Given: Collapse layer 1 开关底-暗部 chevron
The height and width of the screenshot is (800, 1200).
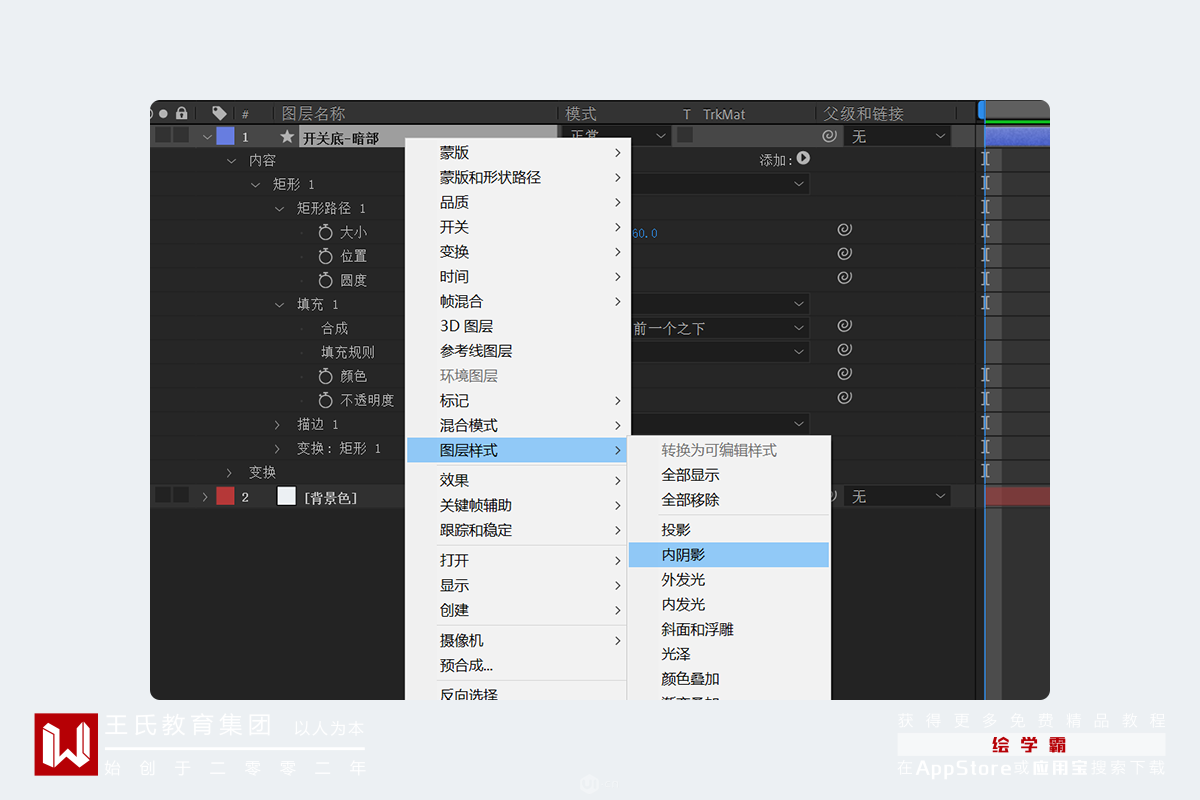Looking at the screenshot, I should tap(207, 137).
